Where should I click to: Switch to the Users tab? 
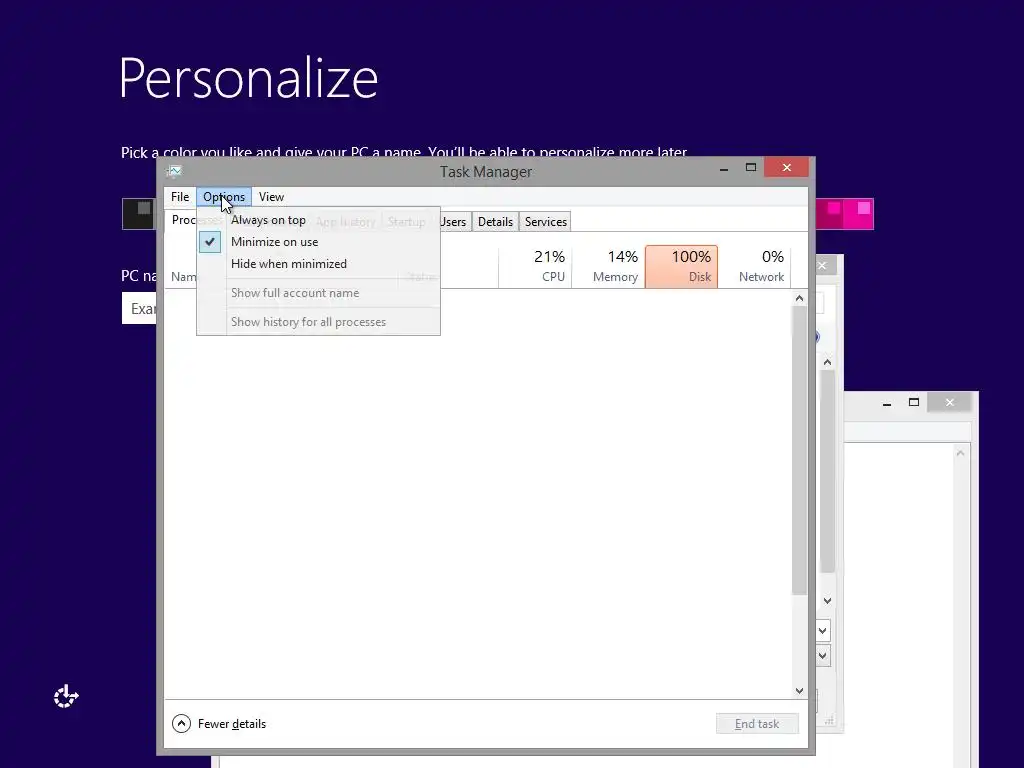click(x=455, y=222)
